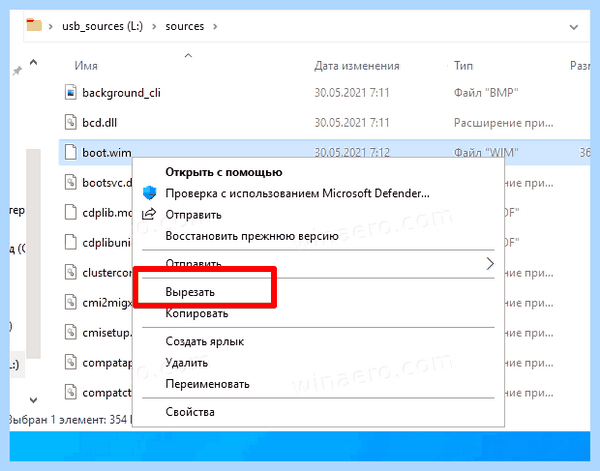Viewport: 600px width, 471px height.
Task: Expand the chevron before usb_sources breadcrumb
Action: click(51, 26)
